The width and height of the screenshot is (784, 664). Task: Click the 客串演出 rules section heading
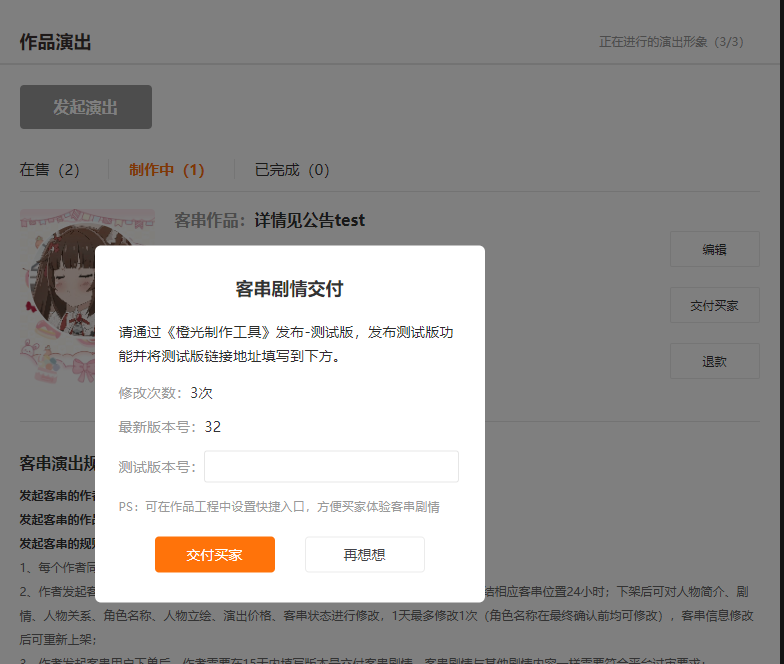coord(57,464)
